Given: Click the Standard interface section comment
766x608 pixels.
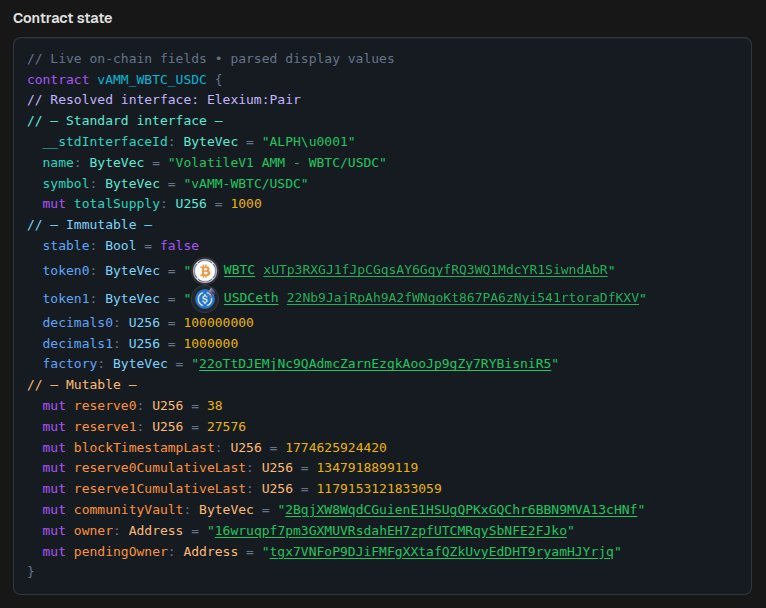Looking at the screenshot, I should coord(125,121).
